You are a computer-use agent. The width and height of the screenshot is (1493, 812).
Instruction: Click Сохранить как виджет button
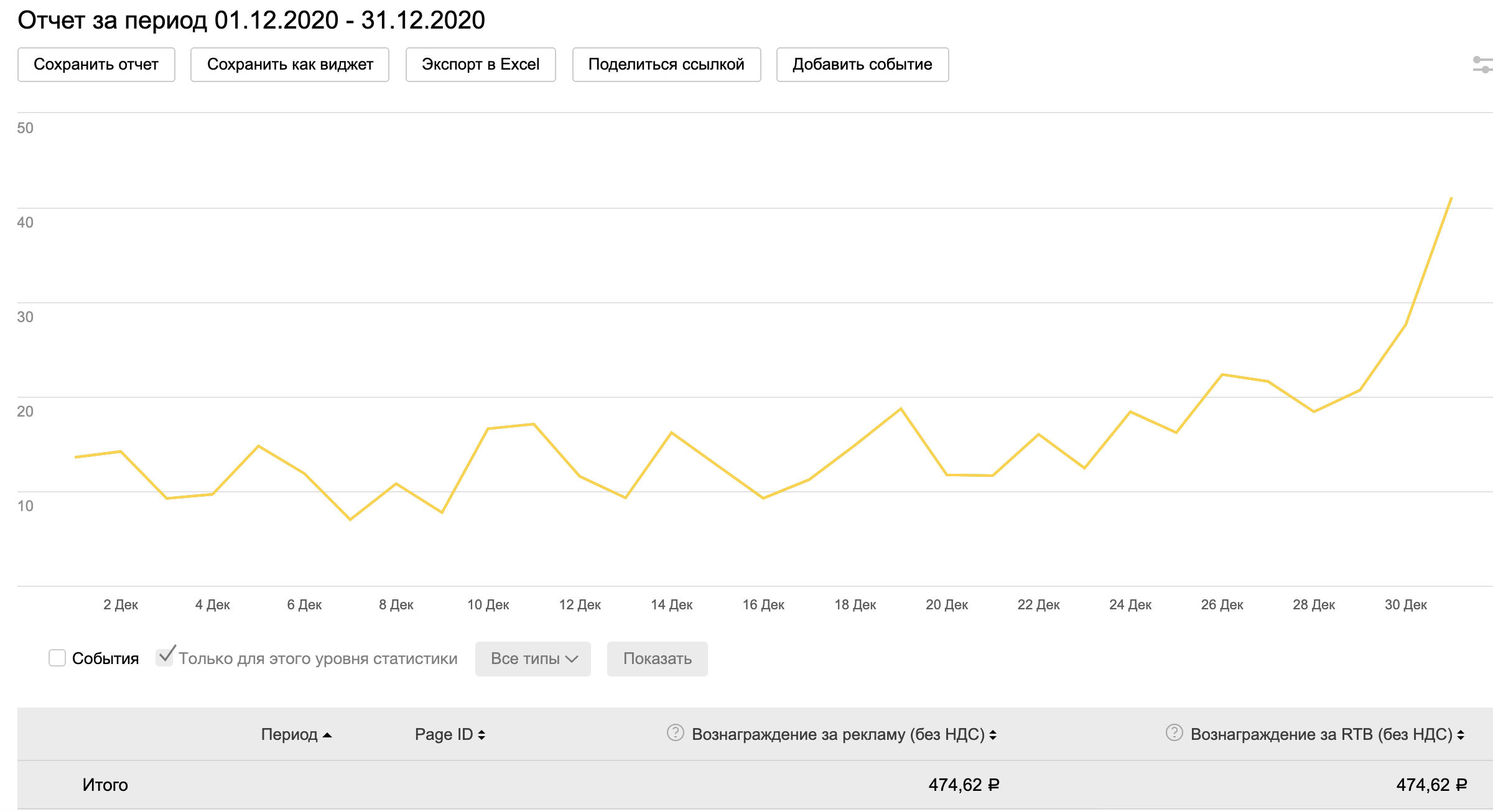290,65
